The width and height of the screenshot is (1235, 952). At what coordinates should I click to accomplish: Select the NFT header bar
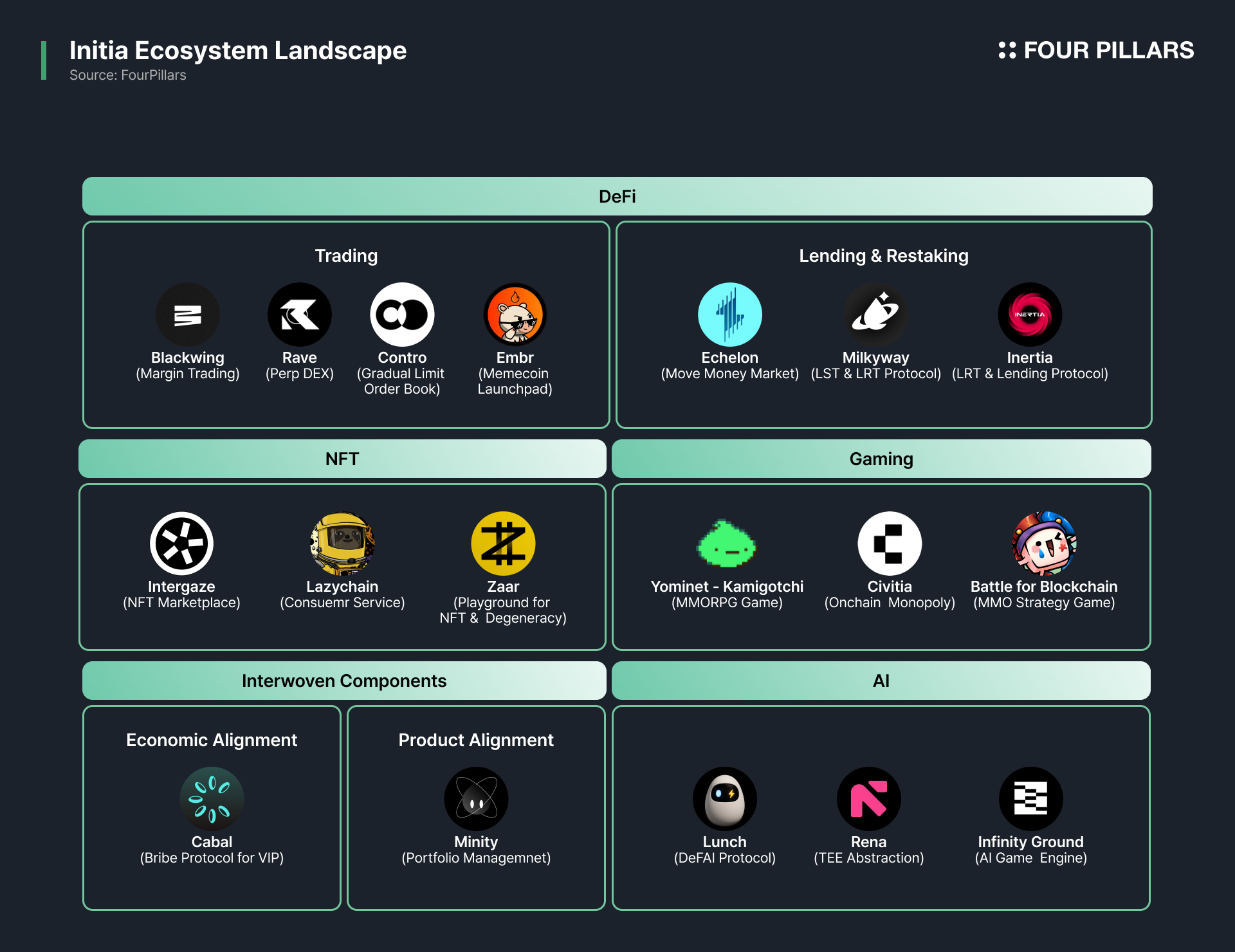point(342,459)
